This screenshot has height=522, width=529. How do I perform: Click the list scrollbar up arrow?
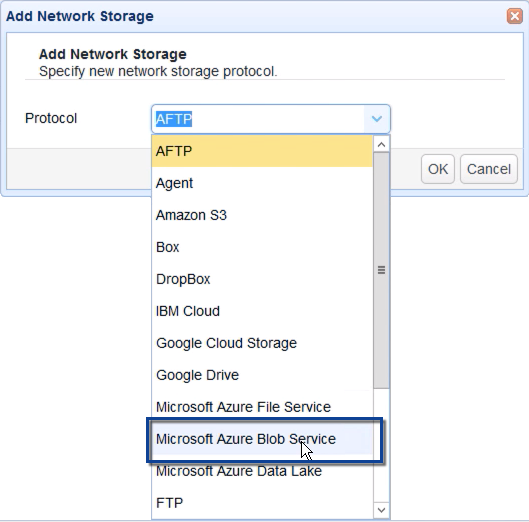tap(381, 144)
